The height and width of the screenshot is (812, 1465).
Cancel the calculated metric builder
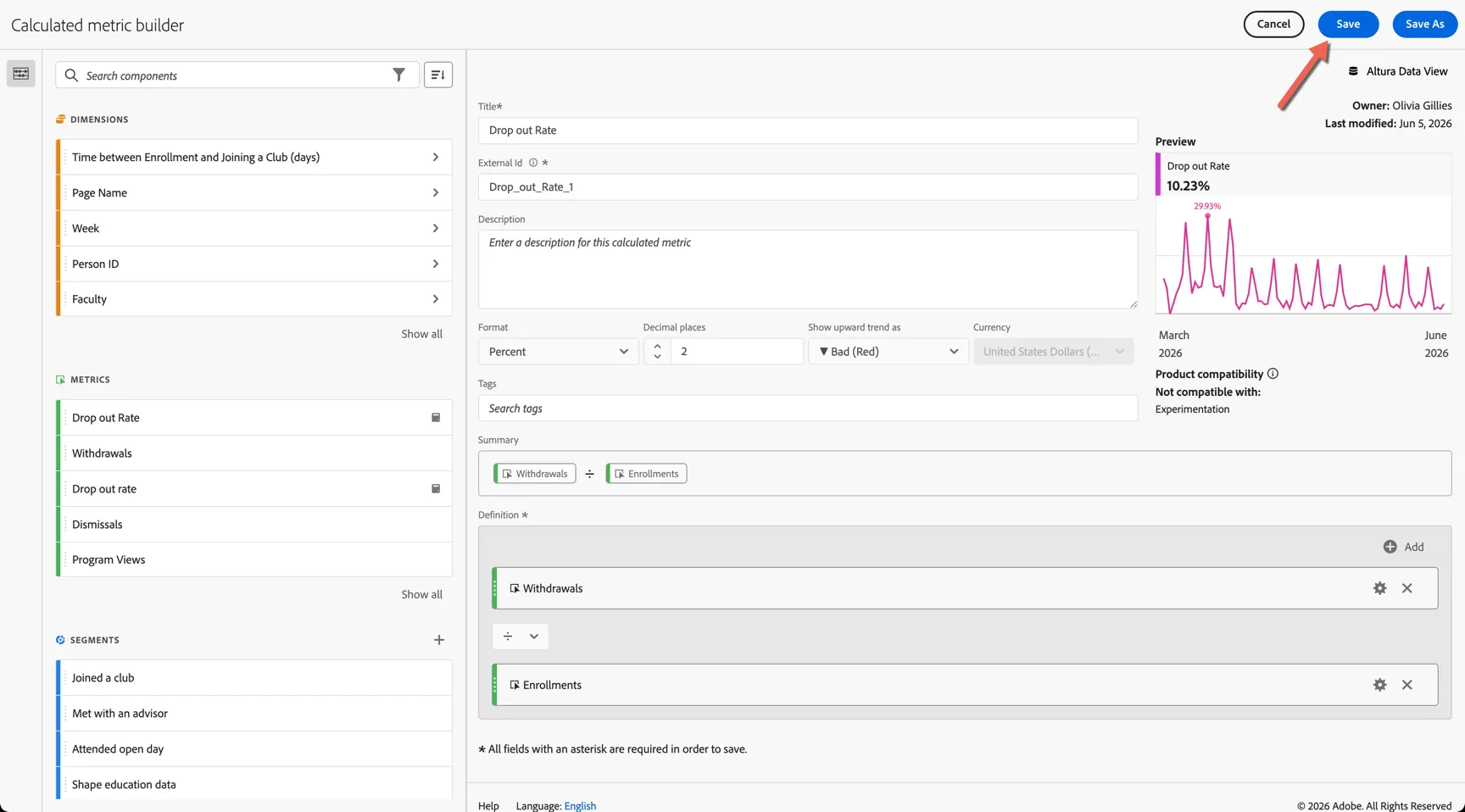pos(1273,24)
